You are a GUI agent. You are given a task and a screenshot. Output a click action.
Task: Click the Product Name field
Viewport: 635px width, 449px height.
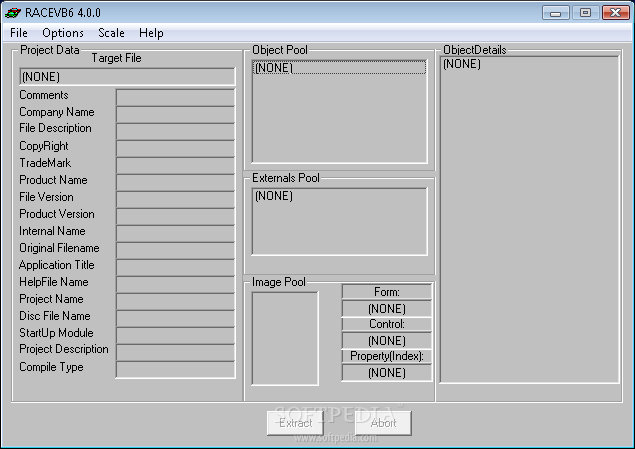(175, 183)
